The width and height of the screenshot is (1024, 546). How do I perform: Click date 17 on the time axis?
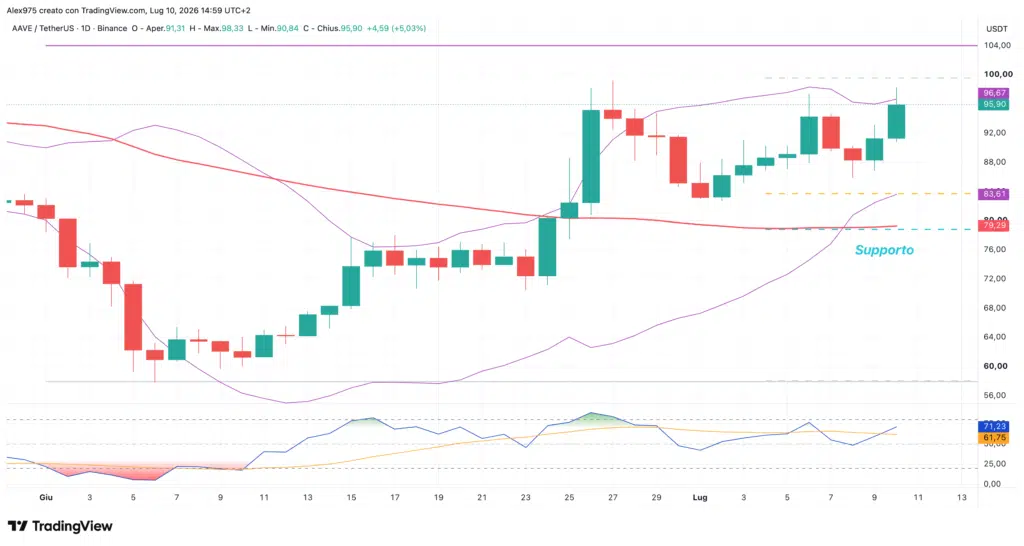coord(394,498)
